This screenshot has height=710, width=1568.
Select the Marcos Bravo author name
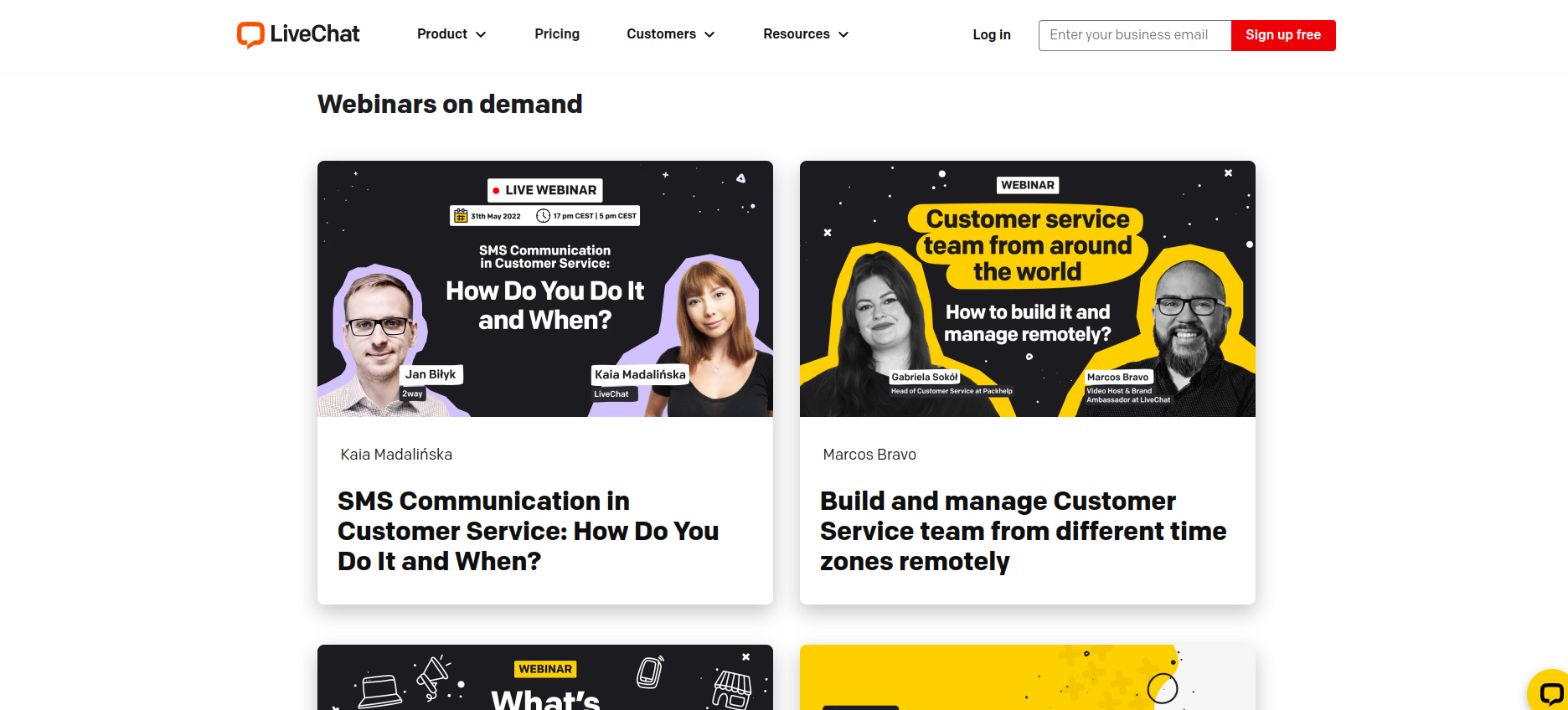869,455
